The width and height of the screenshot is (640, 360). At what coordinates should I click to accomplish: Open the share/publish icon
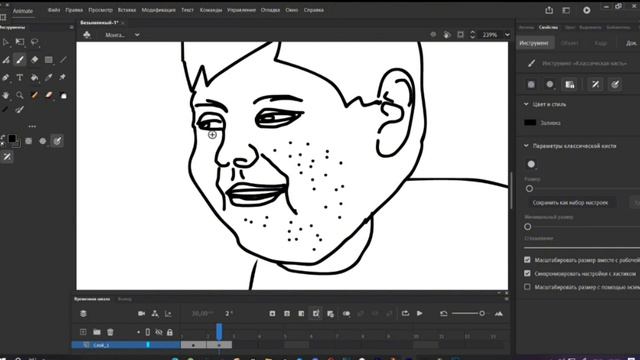(x=549, y=10)
